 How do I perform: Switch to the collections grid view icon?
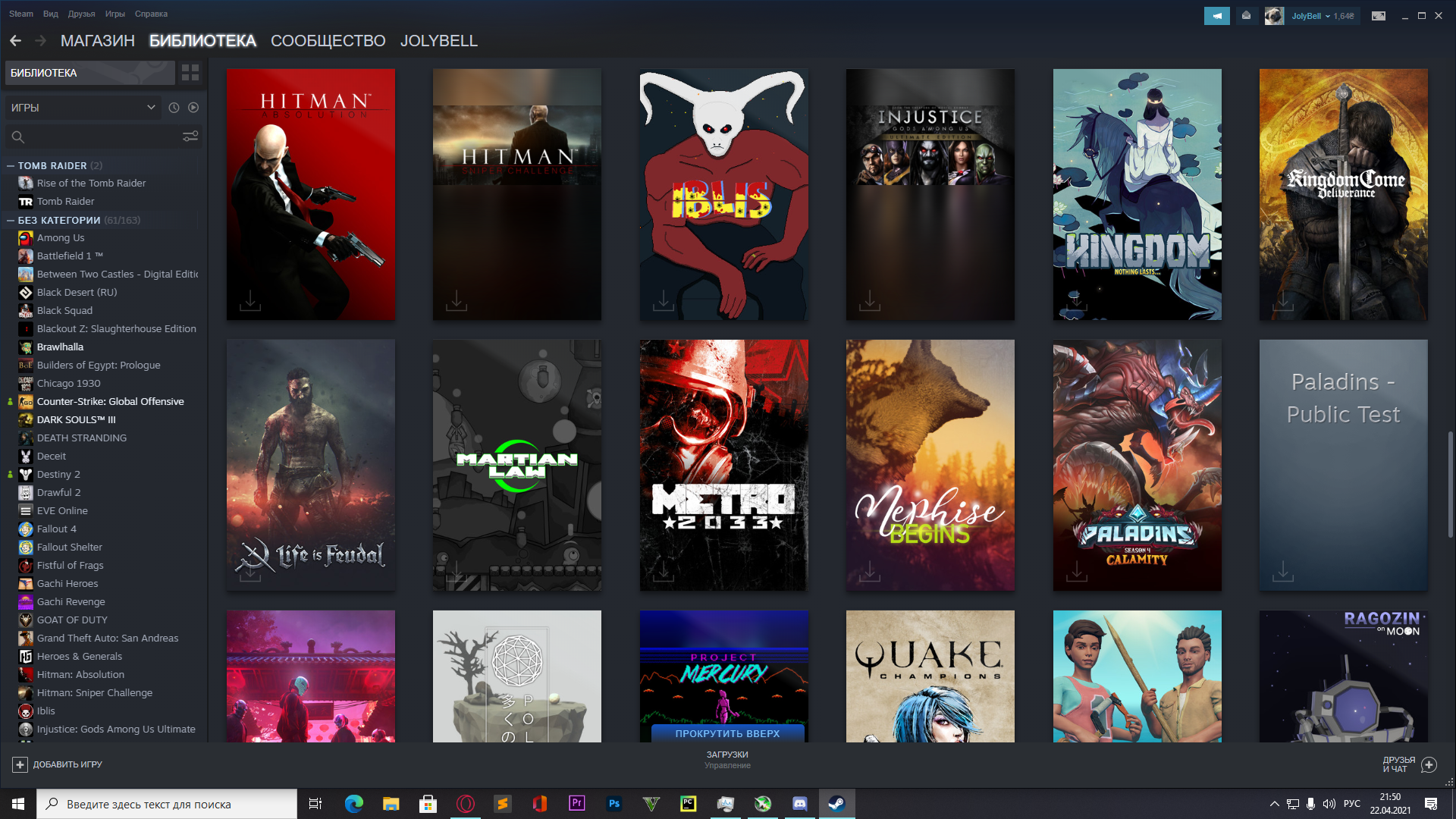tap(190, 73)
